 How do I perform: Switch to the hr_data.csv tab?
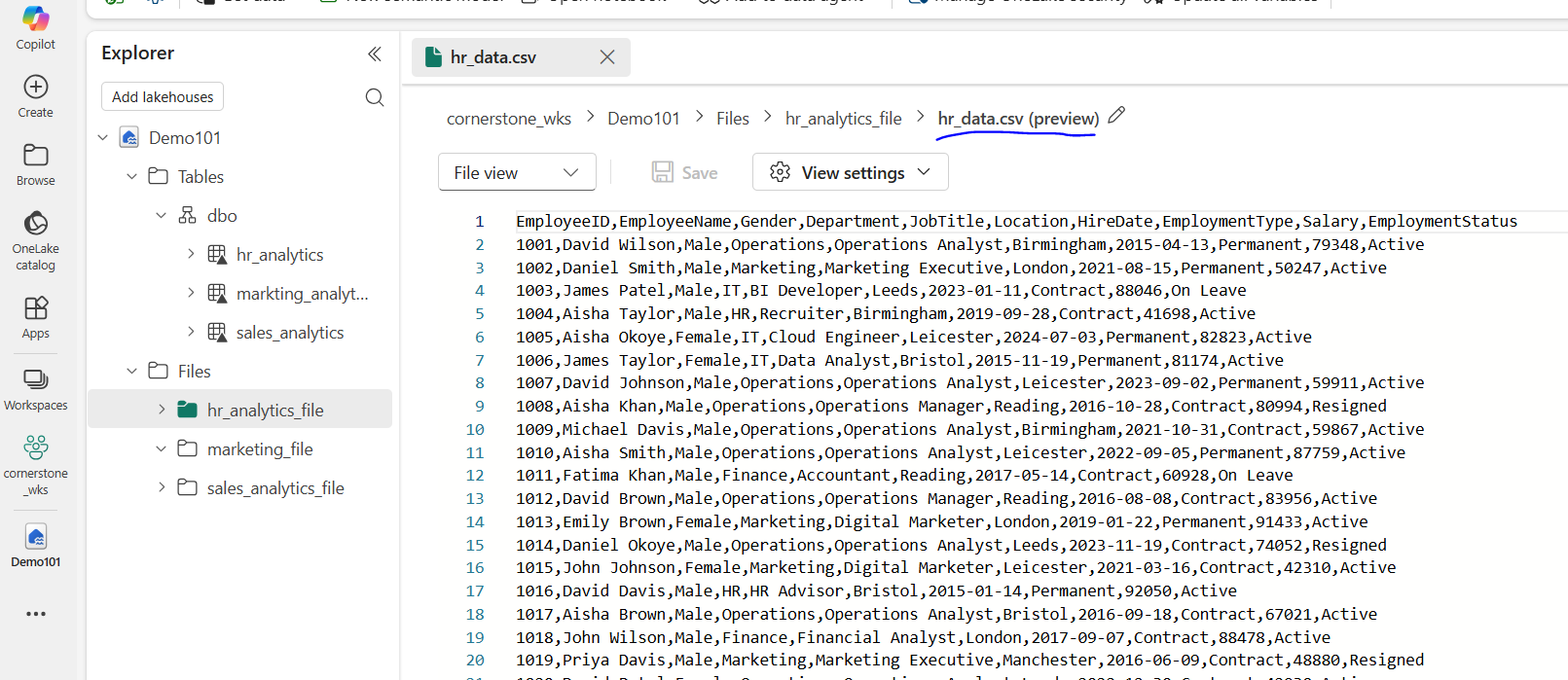[521, 57]
